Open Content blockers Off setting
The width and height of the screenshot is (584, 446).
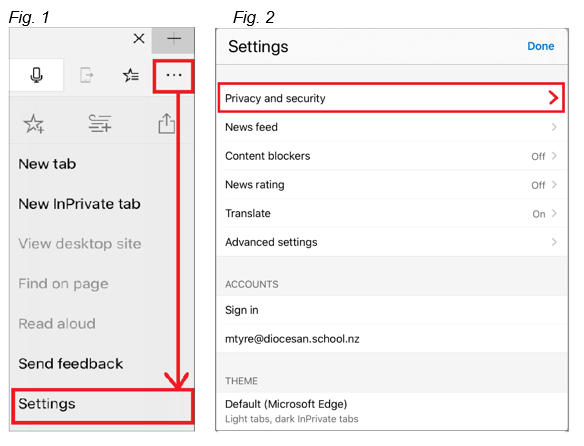click(x=392, y=156)
